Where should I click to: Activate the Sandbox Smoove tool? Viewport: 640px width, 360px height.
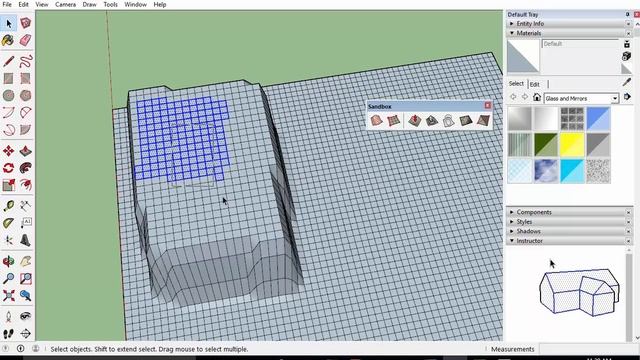pyautogui.click(x=415, y=120)
